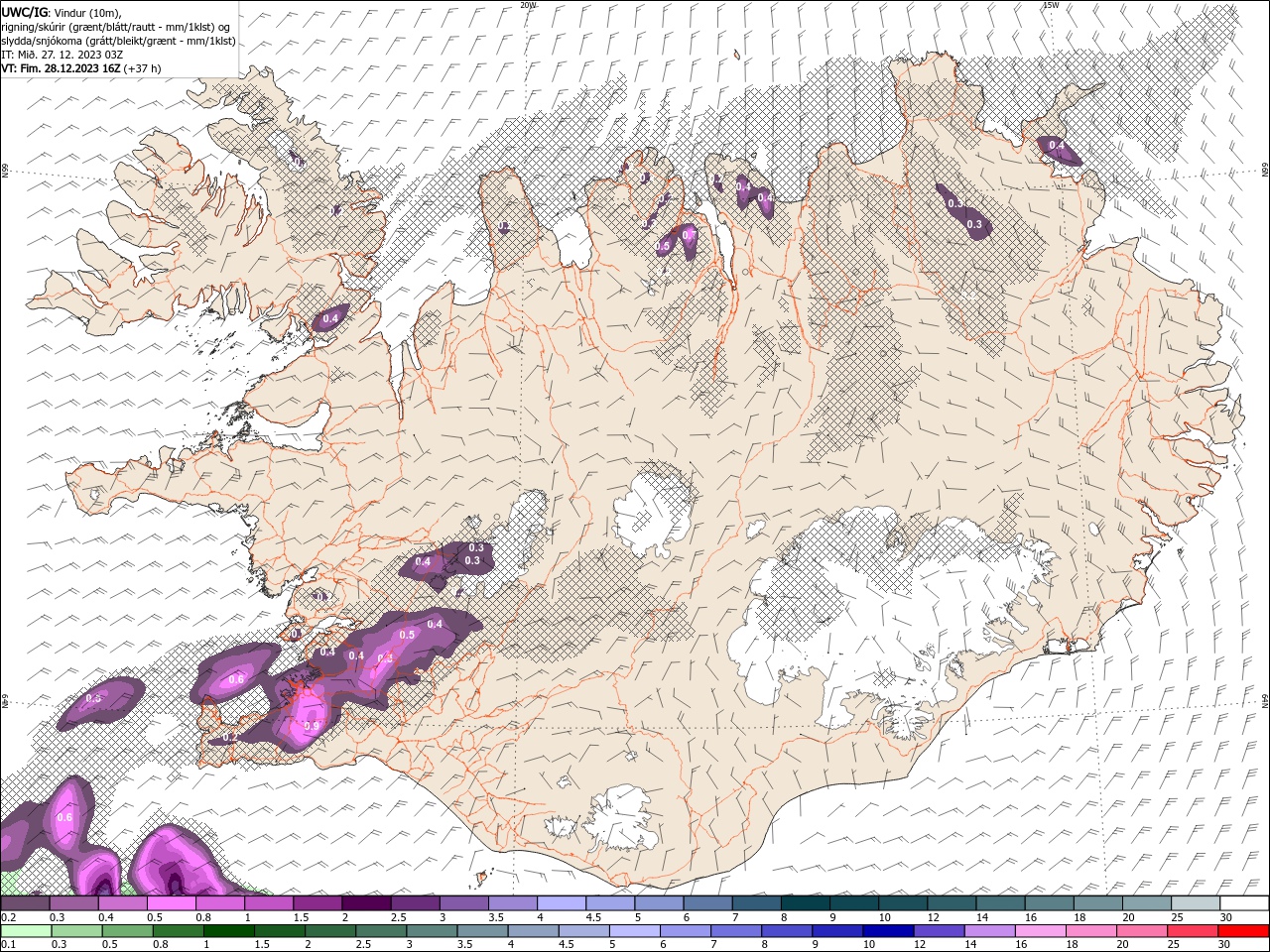Click the 0.7 snowfall value in north Iceland

click(x=688, y=235)
